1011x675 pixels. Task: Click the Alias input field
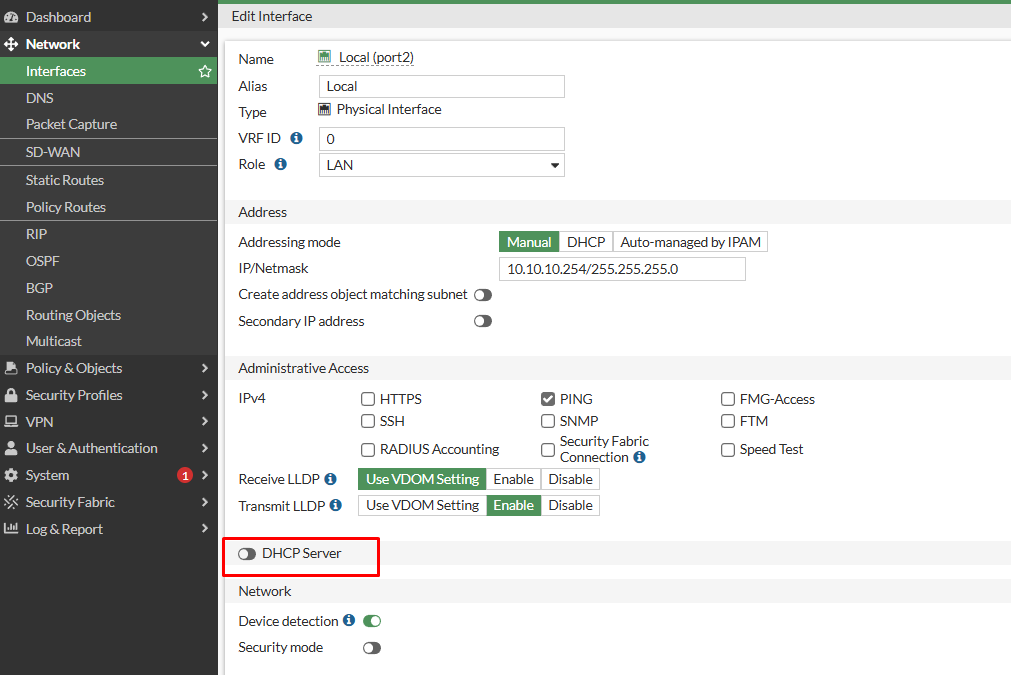[442, 86]
